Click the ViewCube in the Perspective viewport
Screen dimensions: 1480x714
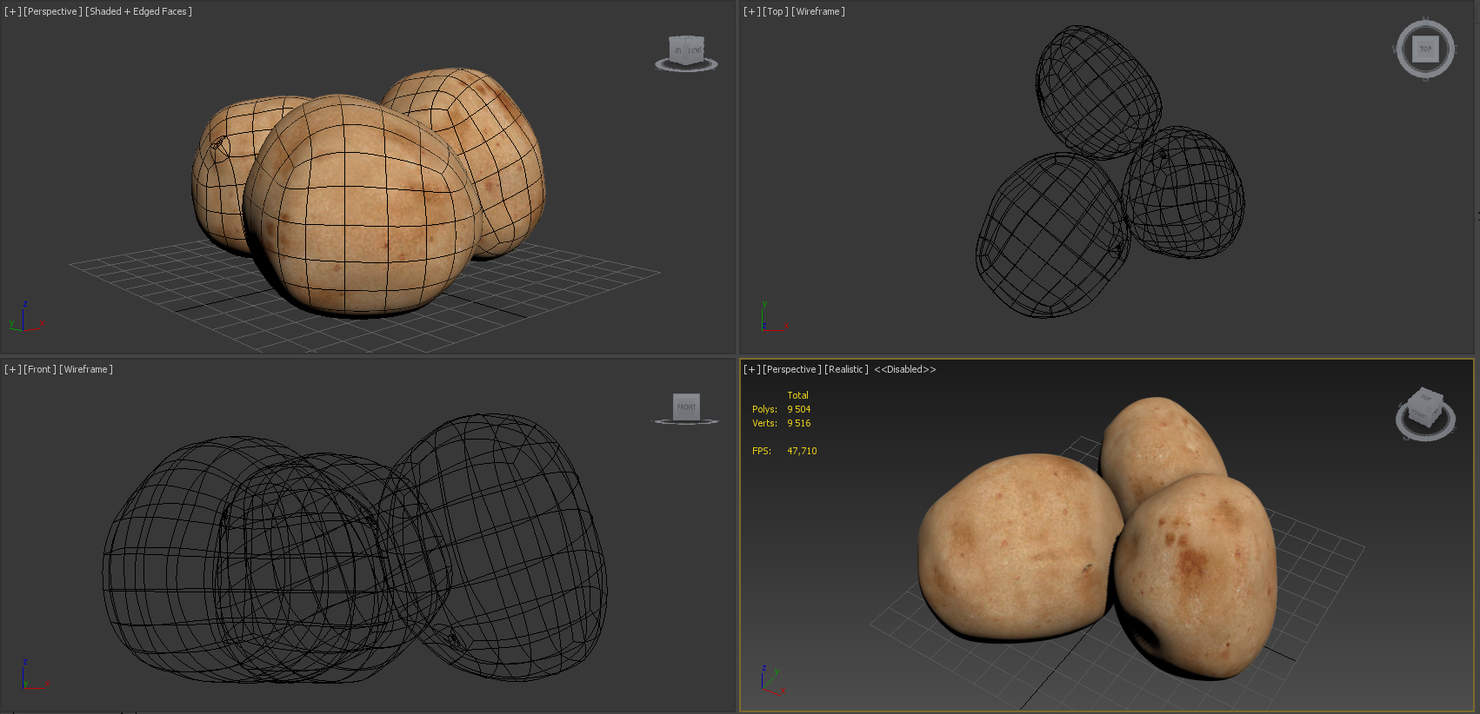click(x=686, y=48)
